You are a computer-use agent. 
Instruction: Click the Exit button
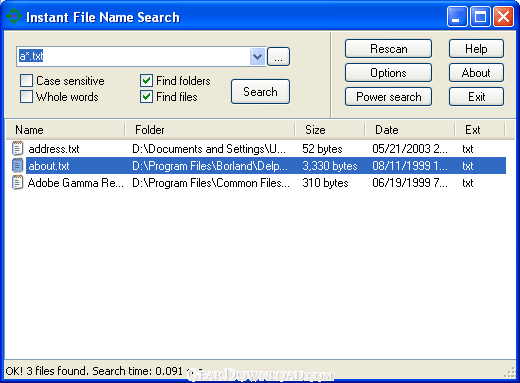(476, 97)
